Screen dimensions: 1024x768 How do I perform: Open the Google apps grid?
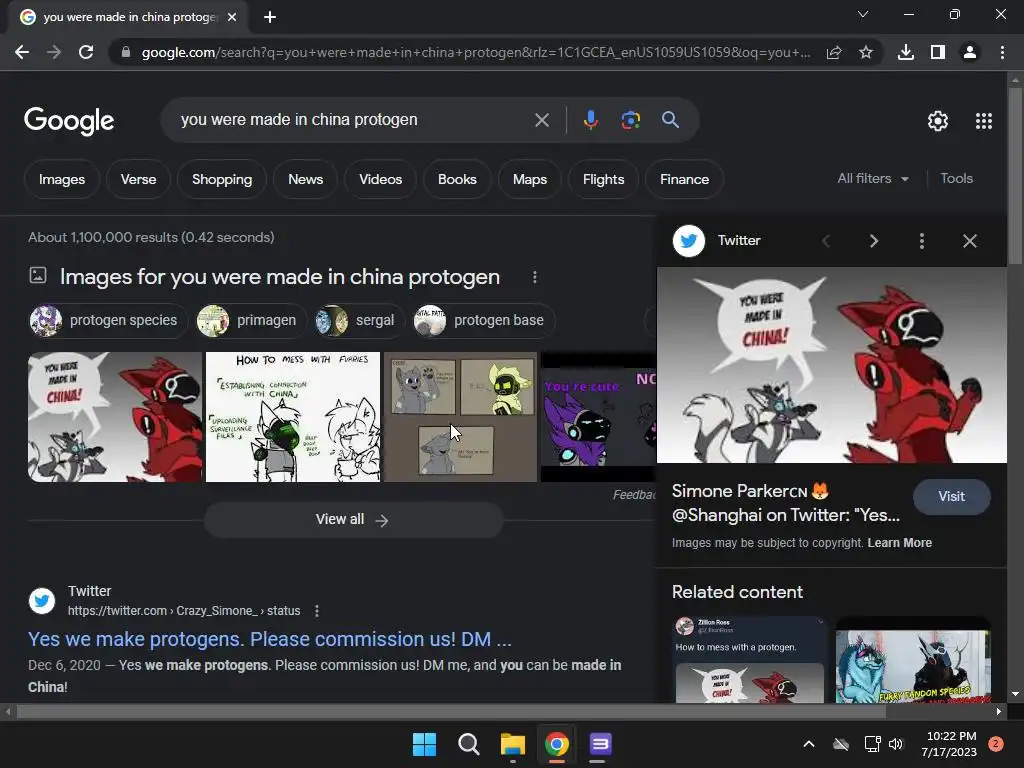coord(984,121)
